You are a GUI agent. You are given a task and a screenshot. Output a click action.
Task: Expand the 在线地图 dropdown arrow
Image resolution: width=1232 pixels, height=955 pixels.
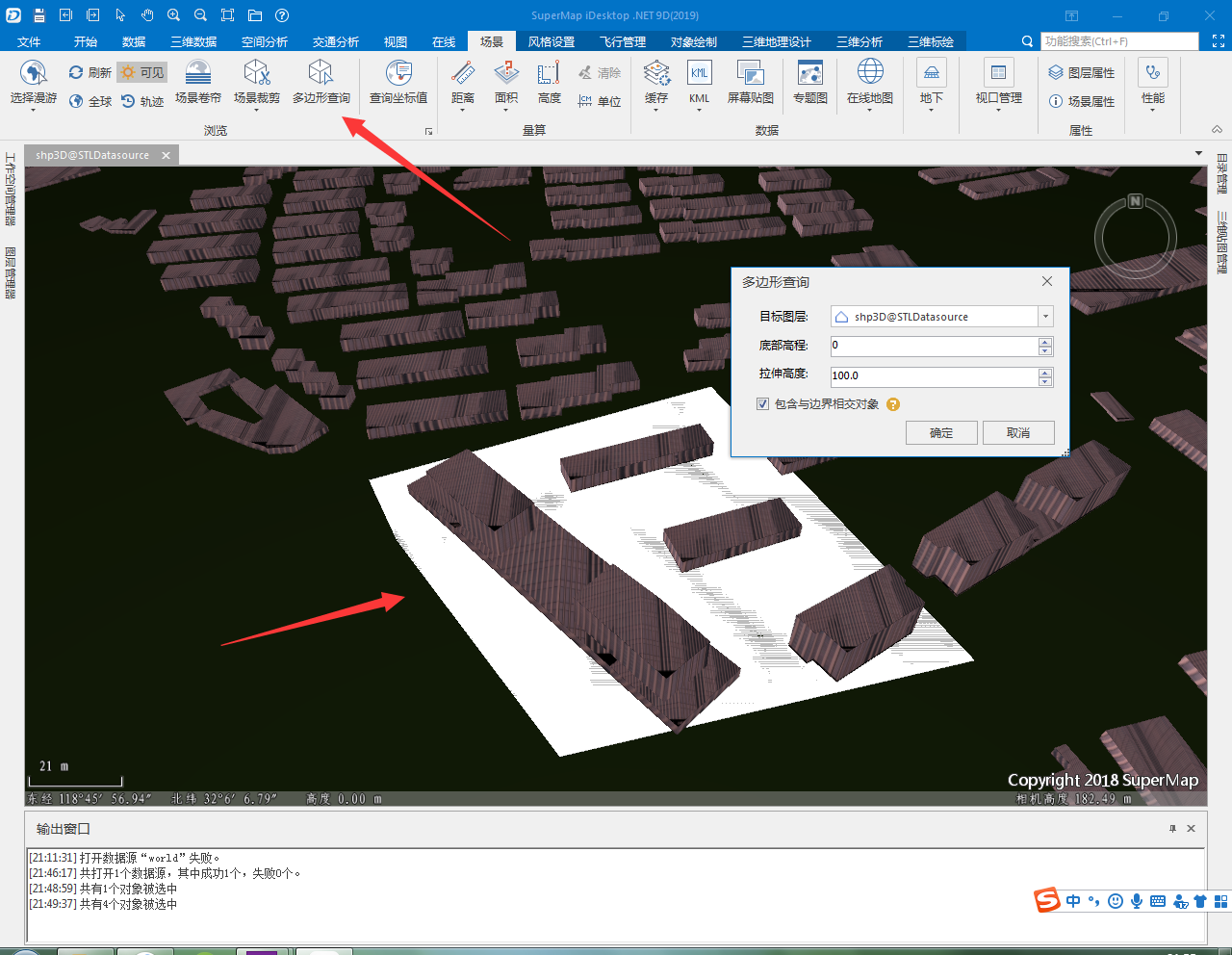[870, 111]
